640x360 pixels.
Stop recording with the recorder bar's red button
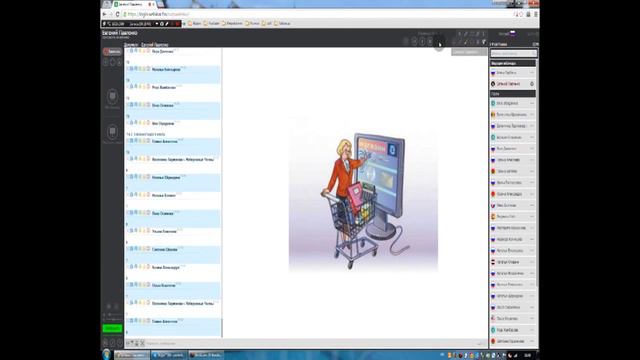(x=178, y=24)
